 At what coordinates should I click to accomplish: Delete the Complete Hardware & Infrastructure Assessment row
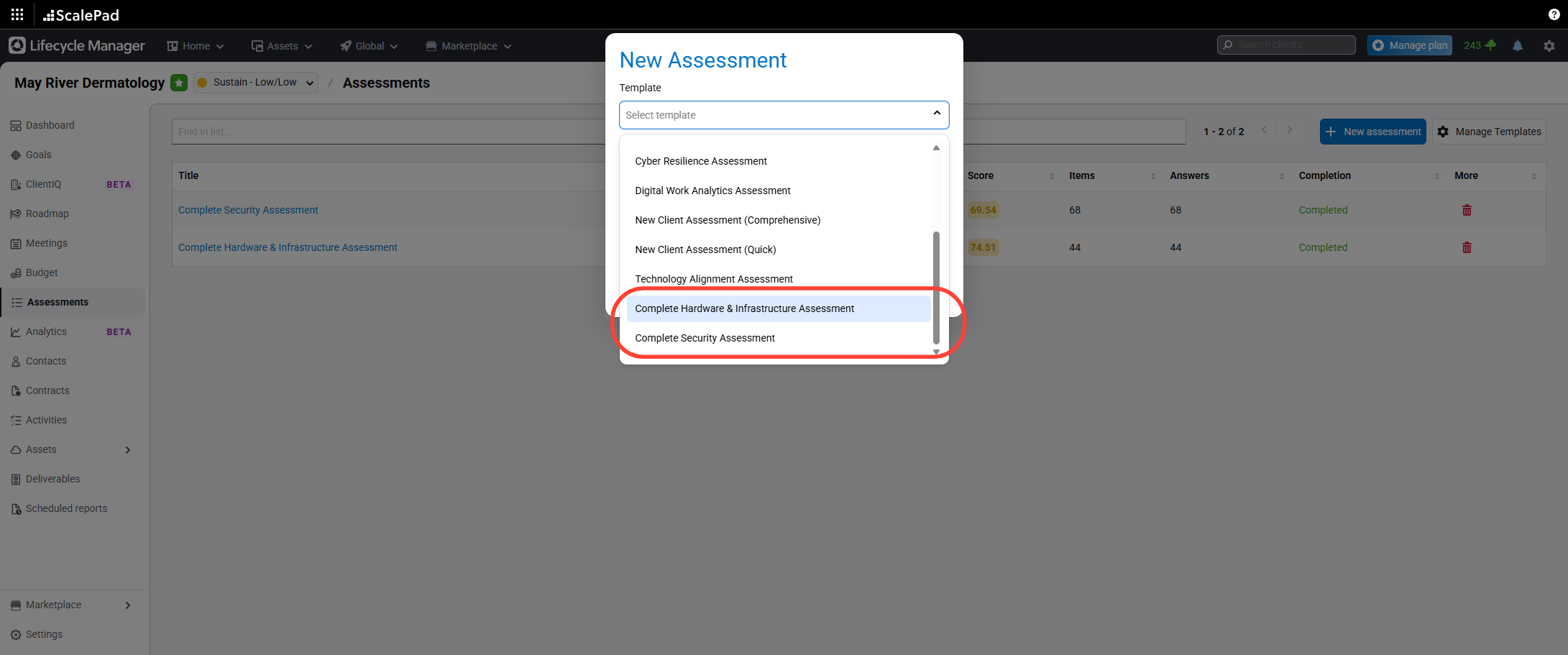1467,247
